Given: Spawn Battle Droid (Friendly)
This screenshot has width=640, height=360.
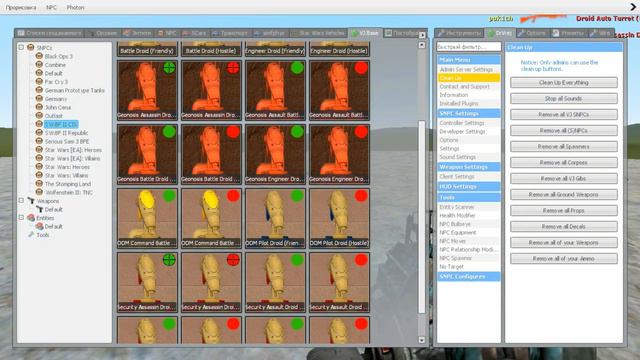Looking at the screenshot, I should tap(147, 49).
